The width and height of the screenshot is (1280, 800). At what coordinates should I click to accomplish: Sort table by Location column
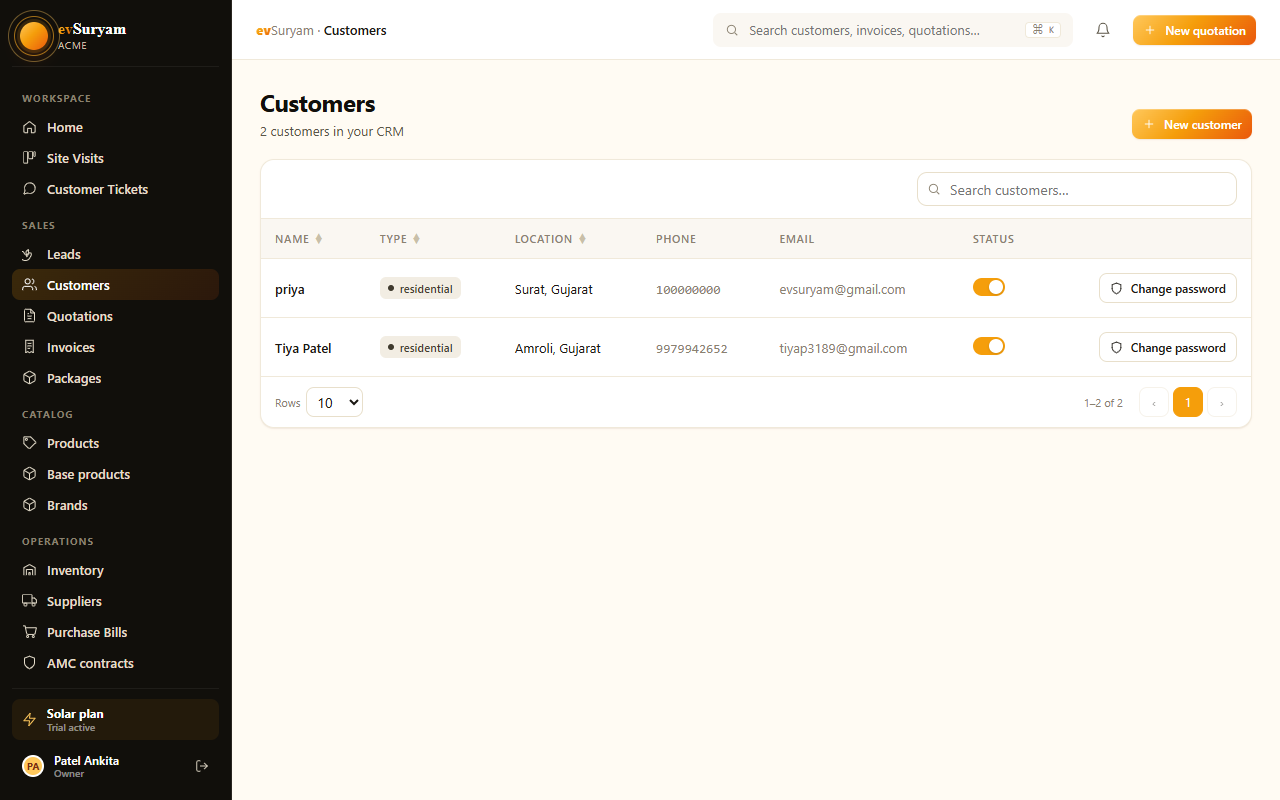(x=551, y=239)
